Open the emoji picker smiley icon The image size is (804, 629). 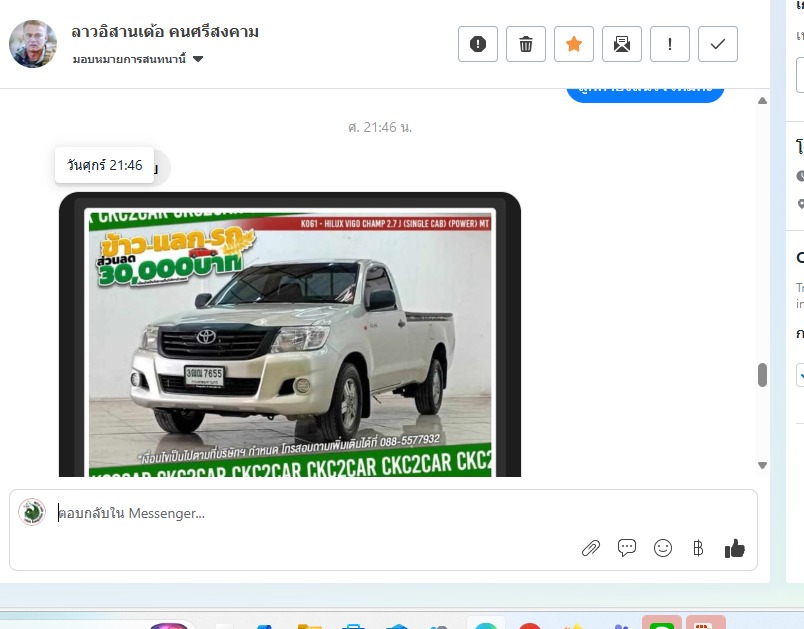coord(662,548)
